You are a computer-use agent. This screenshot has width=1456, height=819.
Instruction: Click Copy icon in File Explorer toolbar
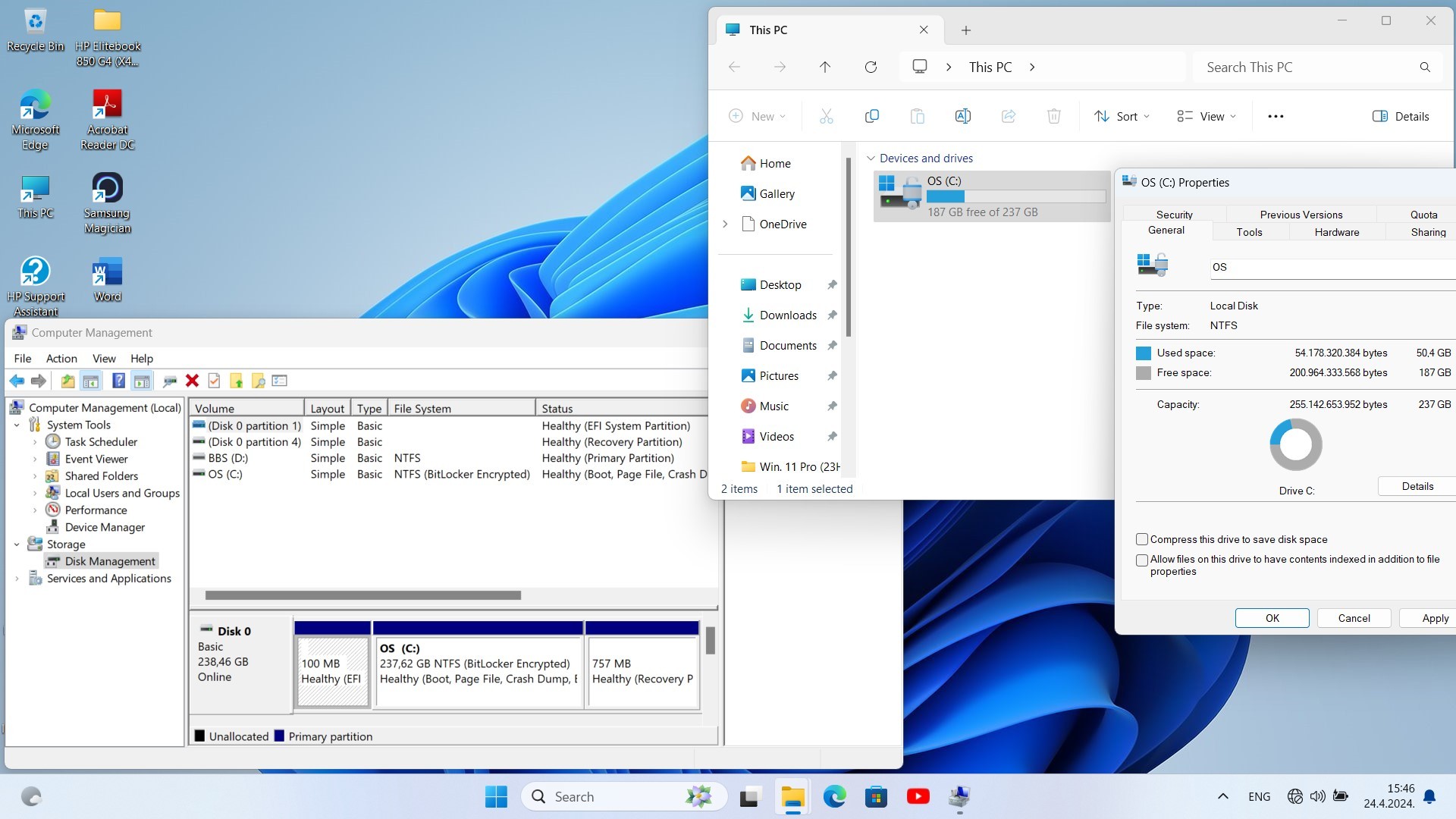(x=872, y=116)
